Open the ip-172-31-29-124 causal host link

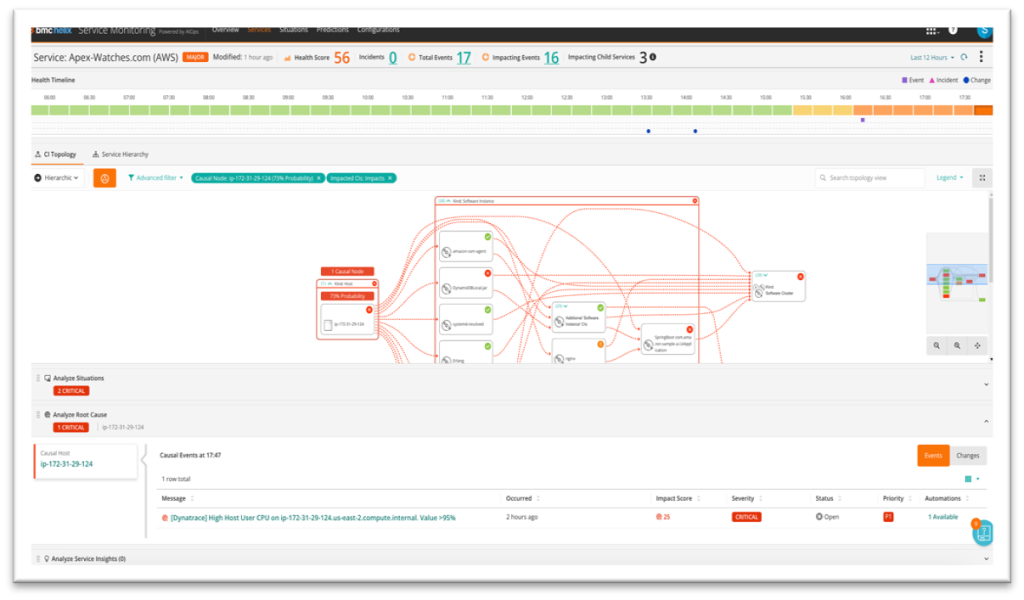[x=67, y=464]
